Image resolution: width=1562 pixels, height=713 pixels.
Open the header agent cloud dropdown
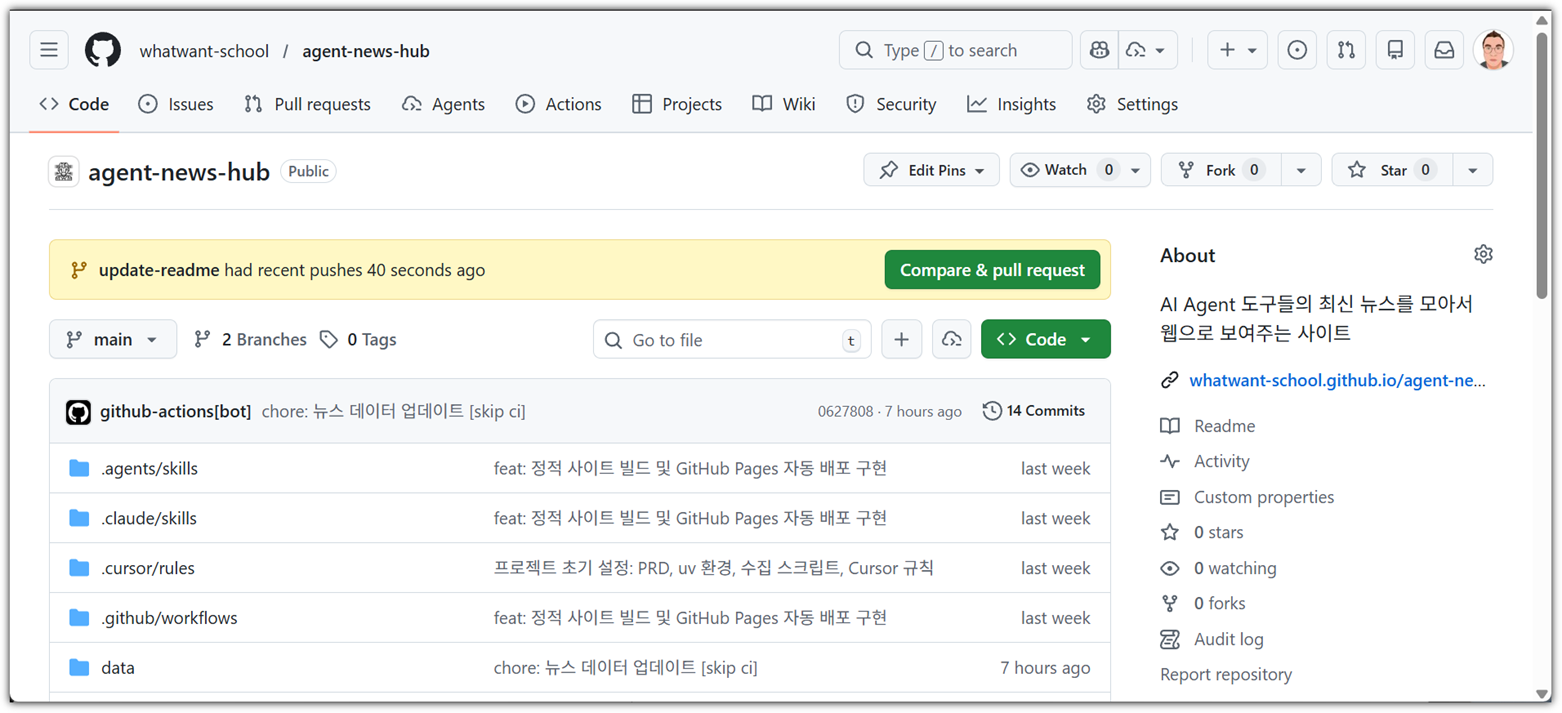[1147, 50]
